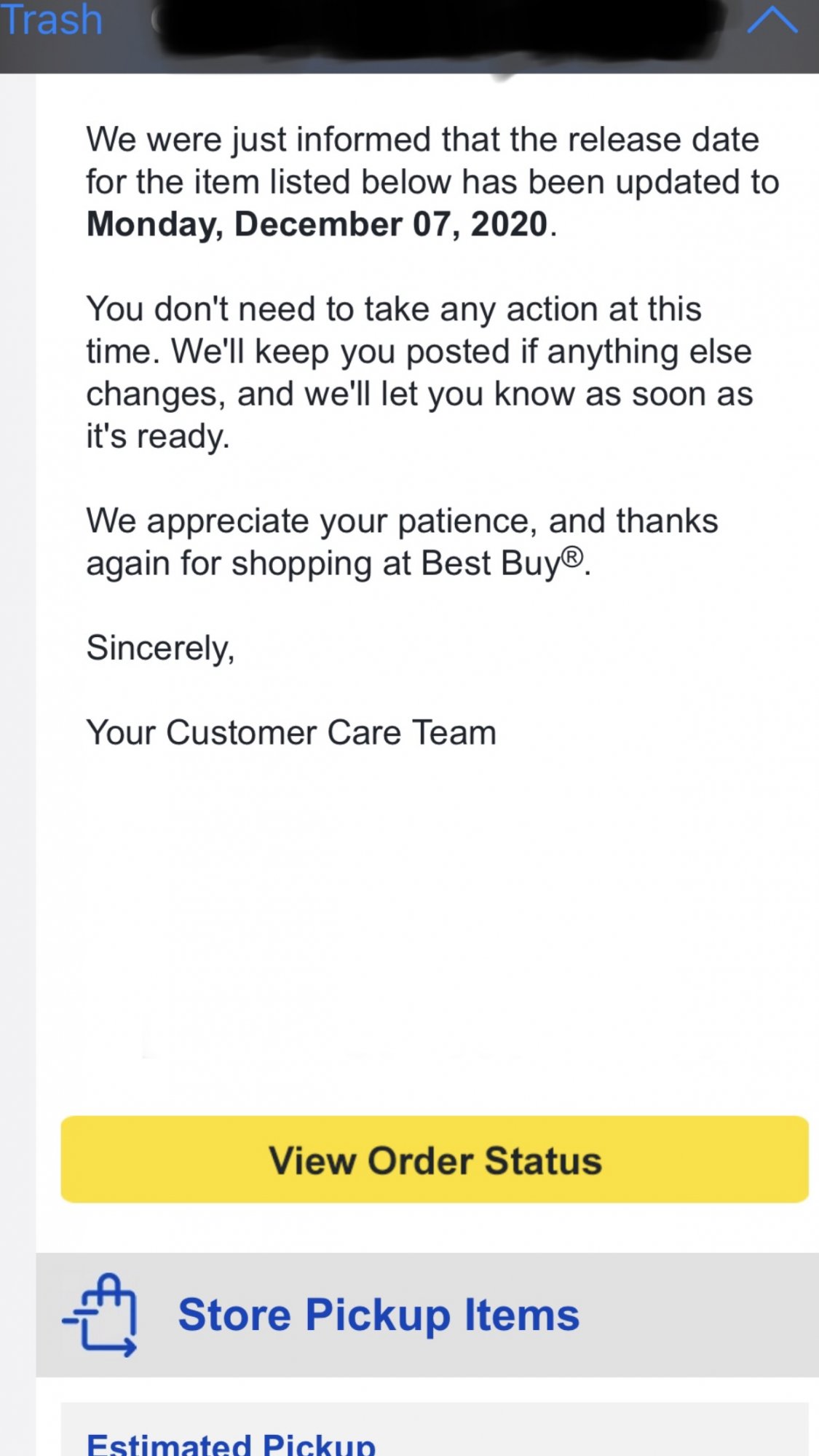The image size is (819, 1456).
Task: Tap the Your Customer Care Team signature
Action: [291, 732]
